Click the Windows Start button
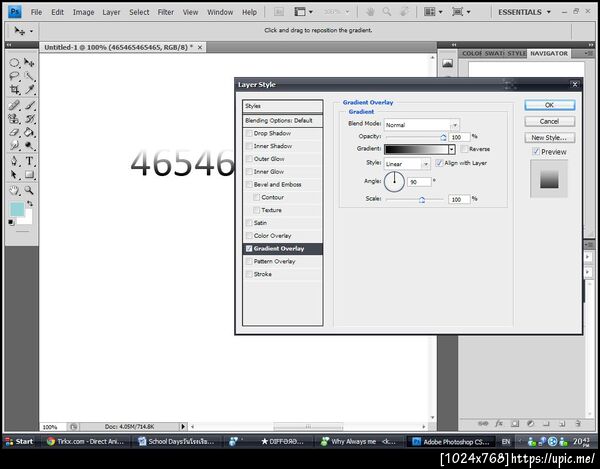 [x=19, y=441]
